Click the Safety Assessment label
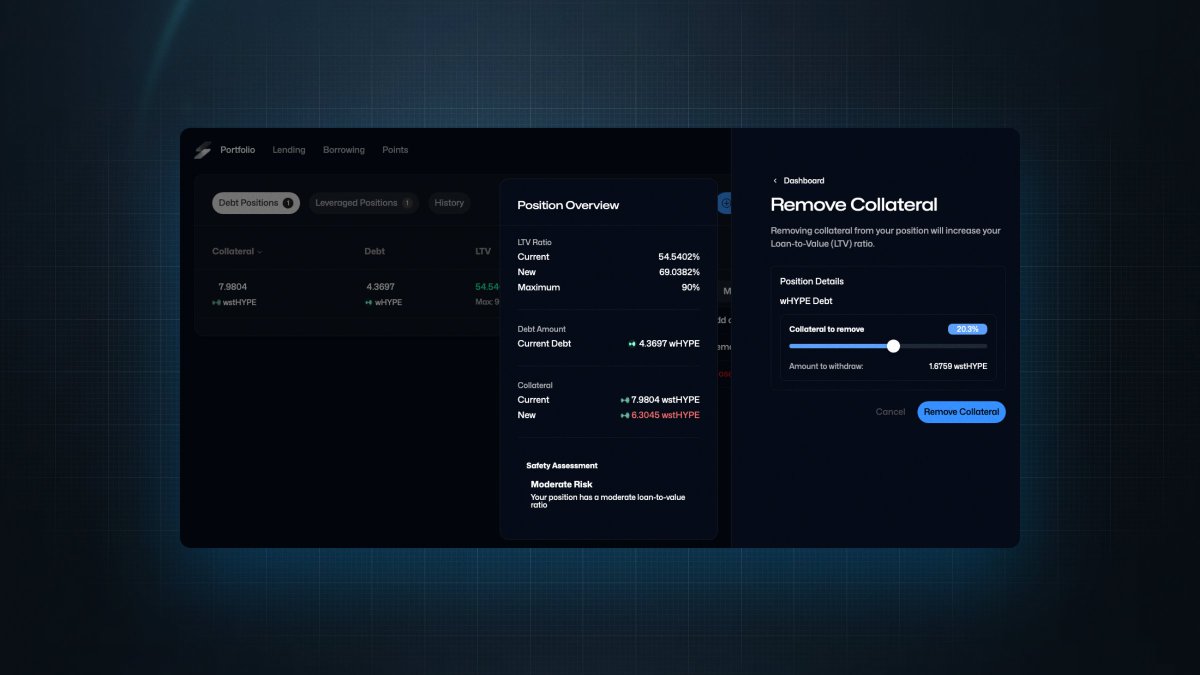Image resolution: width=1200 pixels, height=675 pixels. (562, 466)
